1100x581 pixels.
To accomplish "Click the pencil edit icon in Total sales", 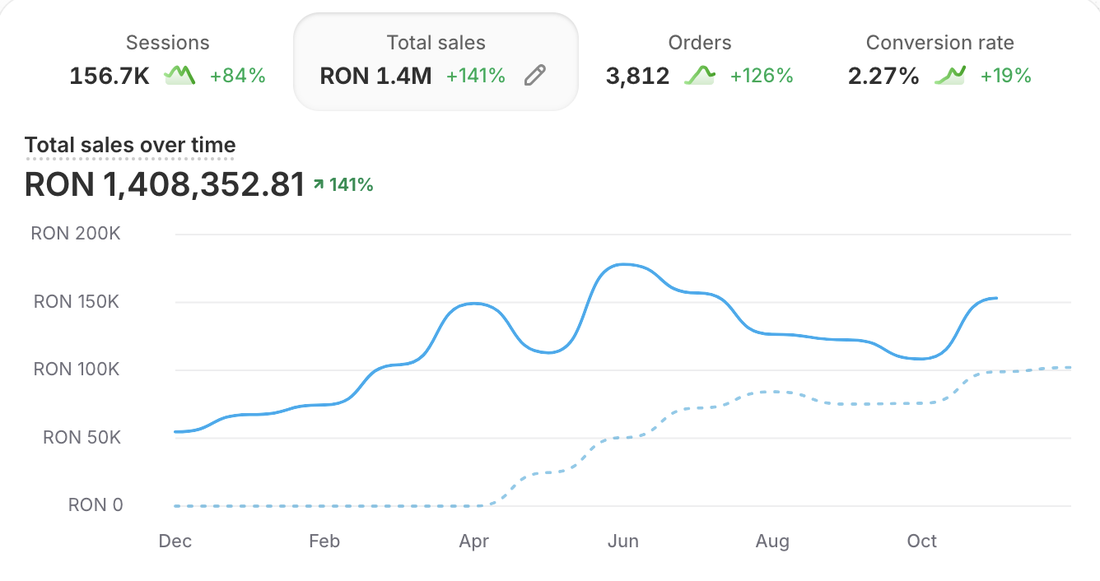I will coord(535,75).
